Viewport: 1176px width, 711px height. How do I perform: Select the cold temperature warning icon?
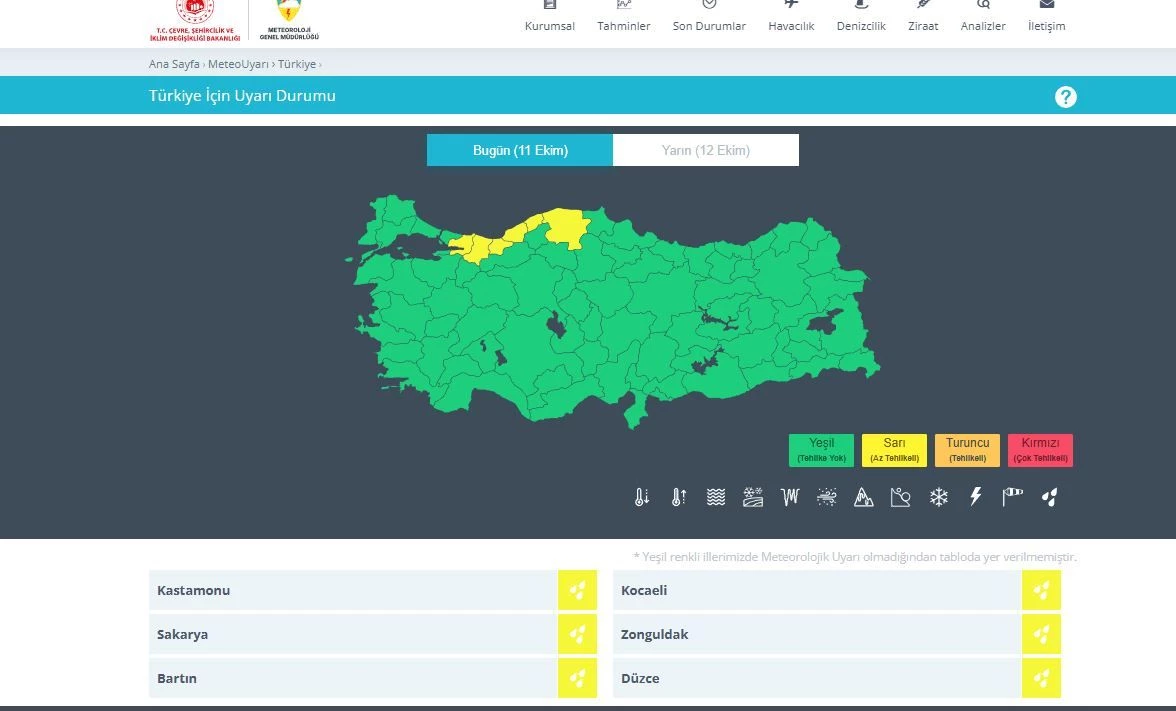[642, 497]
